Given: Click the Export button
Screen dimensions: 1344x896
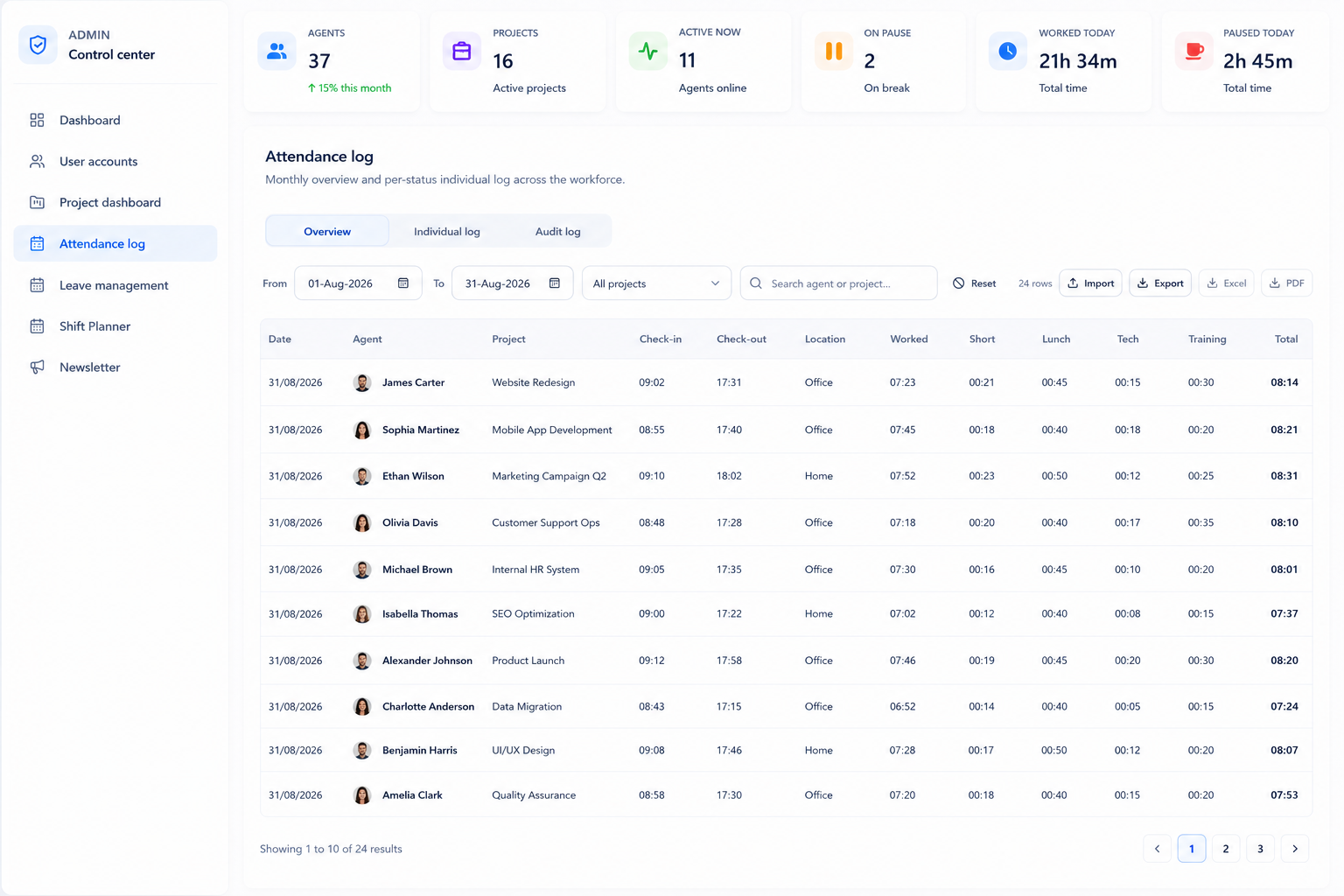Looking at the screenshot, I should [x=1160, y=283].
